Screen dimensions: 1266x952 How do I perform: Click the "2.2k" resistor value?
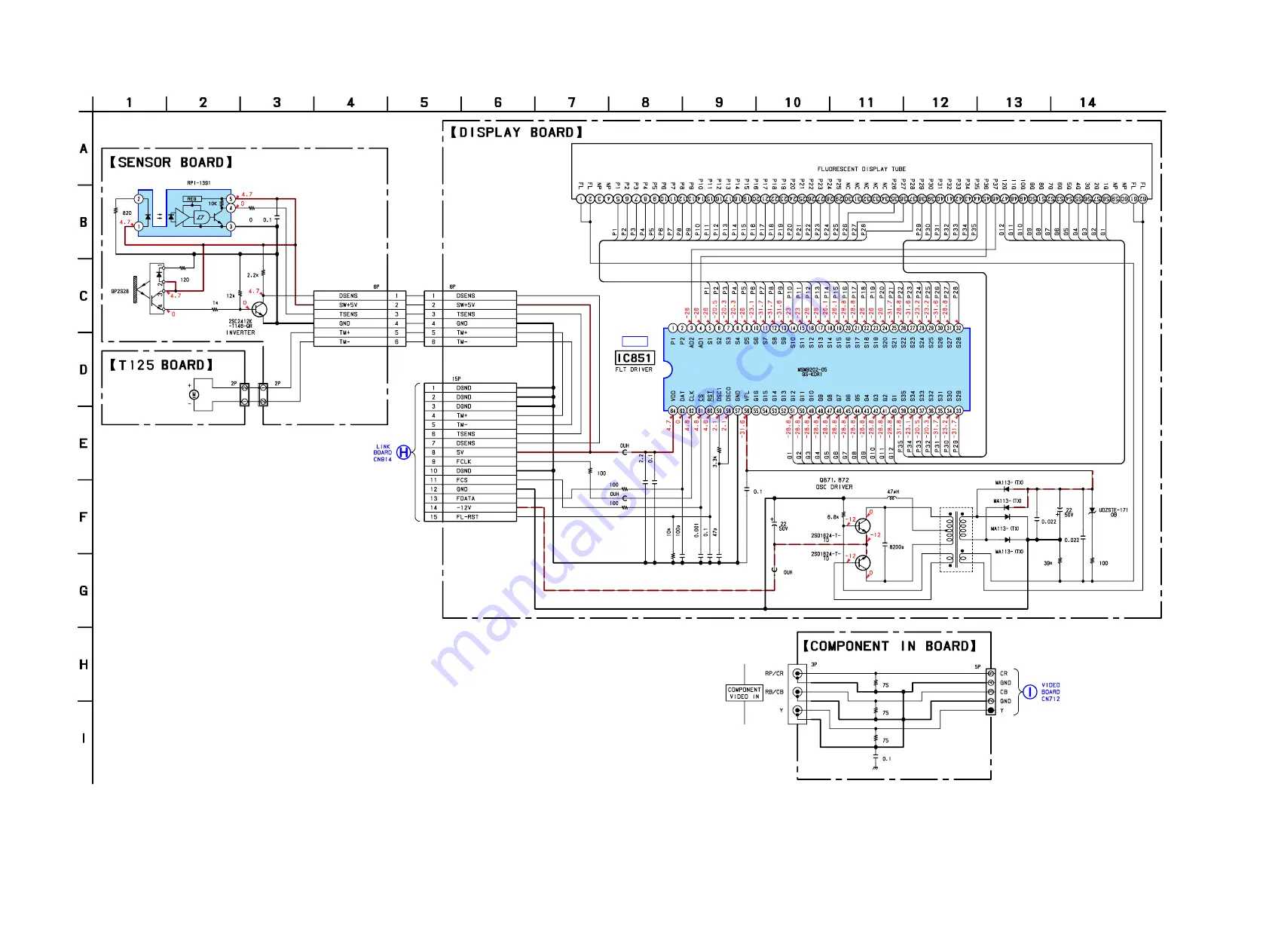pos(252,275)
